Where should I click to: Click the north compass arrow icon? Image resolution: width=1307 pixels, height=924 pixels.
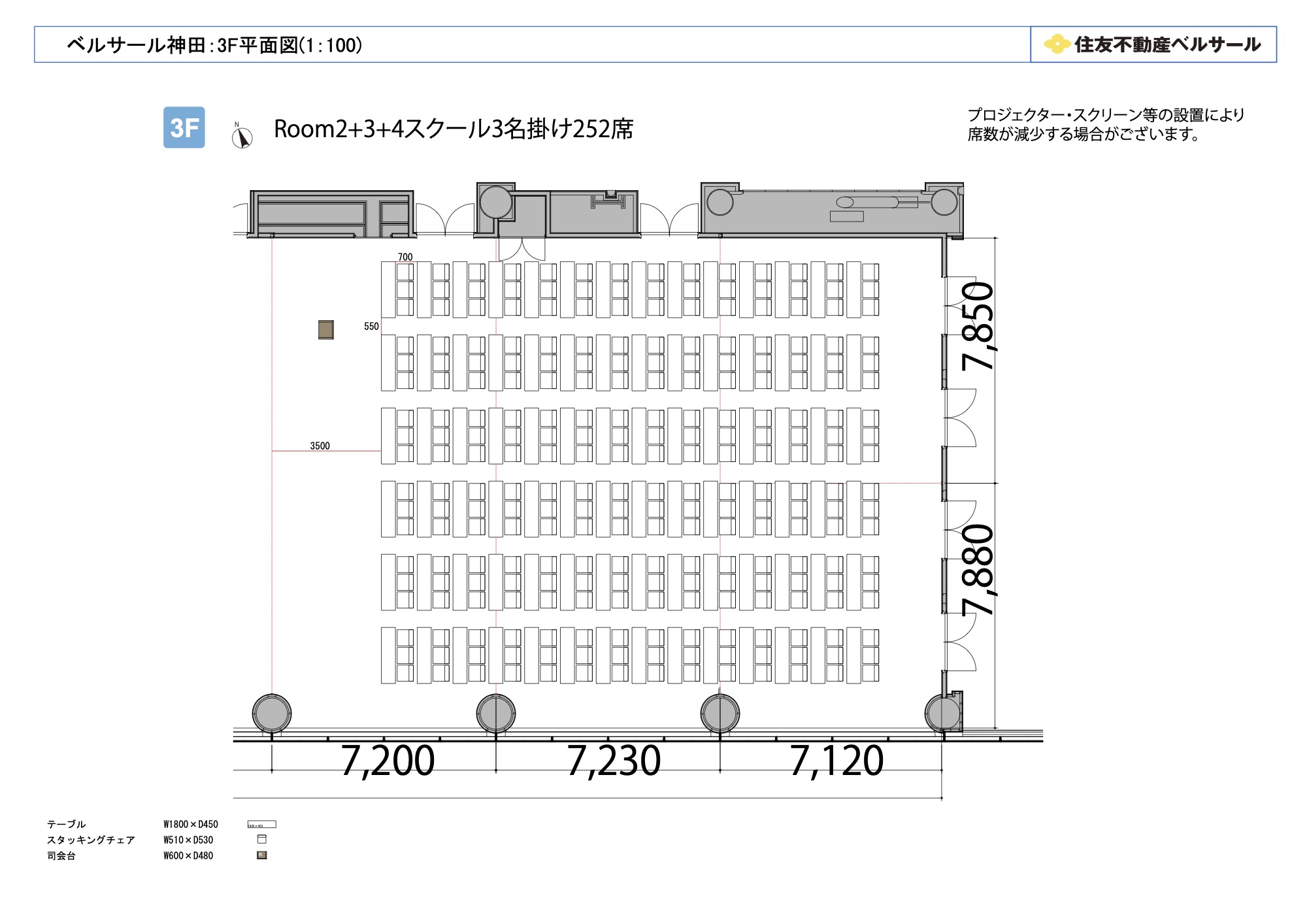(x=242, y=136)
